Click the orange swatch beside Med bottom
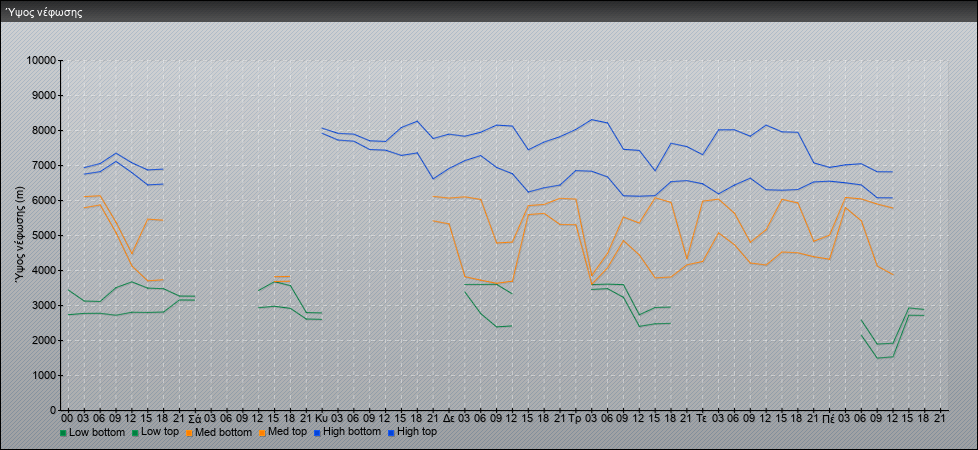The height and width of the screenshot is (450, 978). tap(189, 433)
